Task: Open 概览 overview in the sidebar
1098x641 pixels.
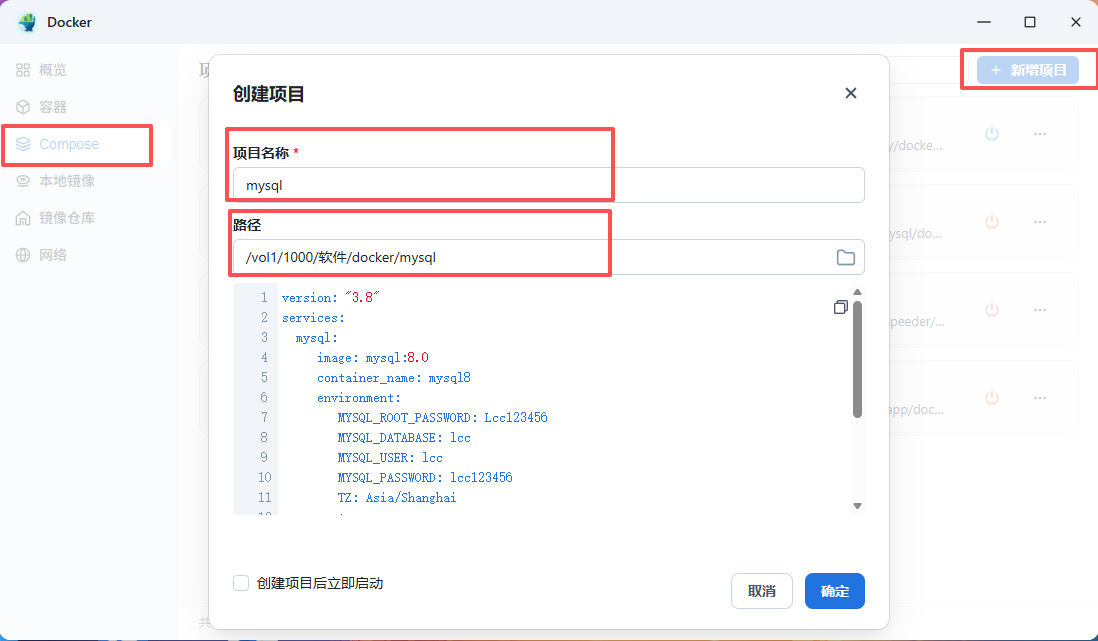Action: click(42, 70)
